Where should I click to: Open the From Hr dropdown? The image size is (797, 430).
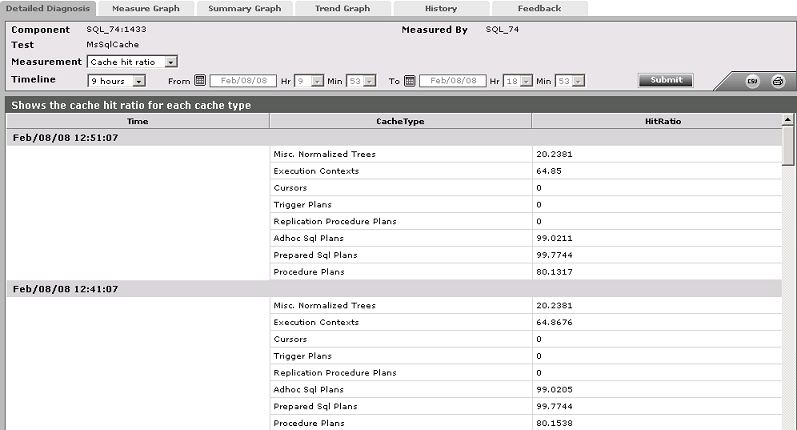pyautogui.click(x=309, y=81)
